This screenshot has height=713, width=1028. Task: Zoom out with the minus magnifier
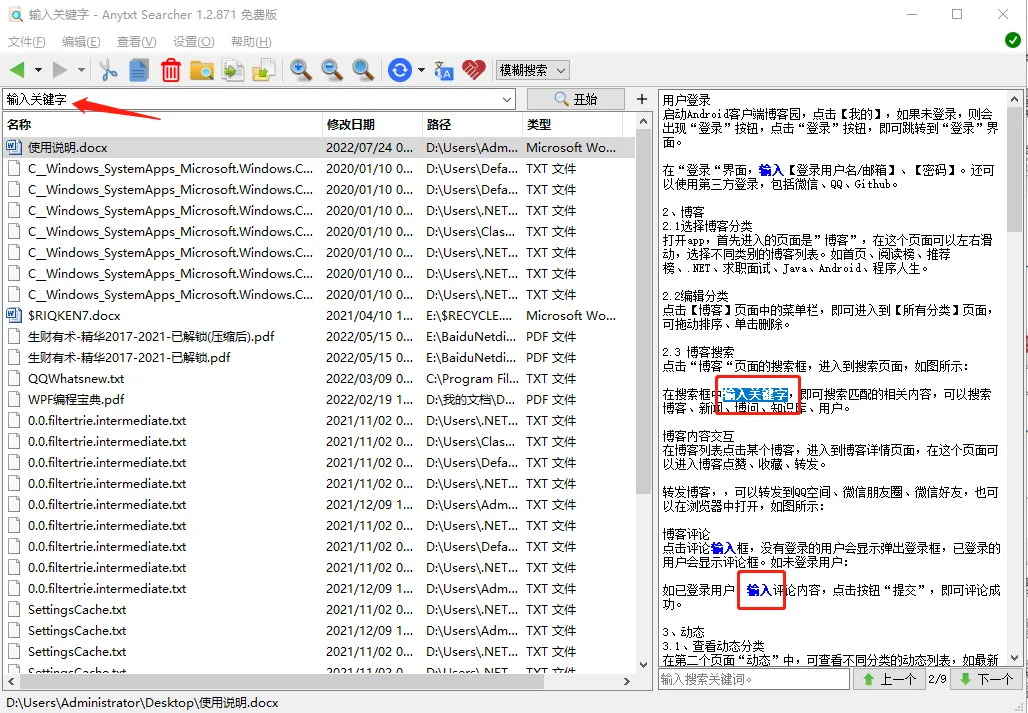[332, 69]
